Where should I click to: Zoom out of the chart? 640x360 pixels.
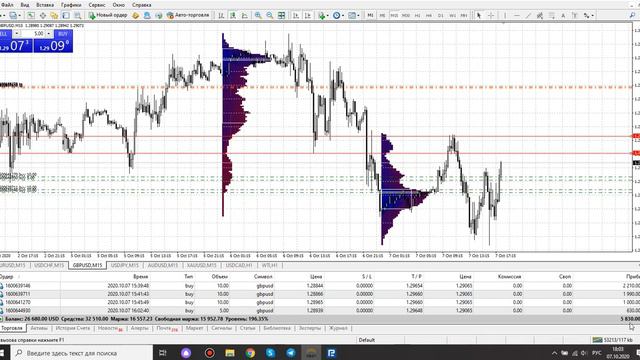(269, 16)
